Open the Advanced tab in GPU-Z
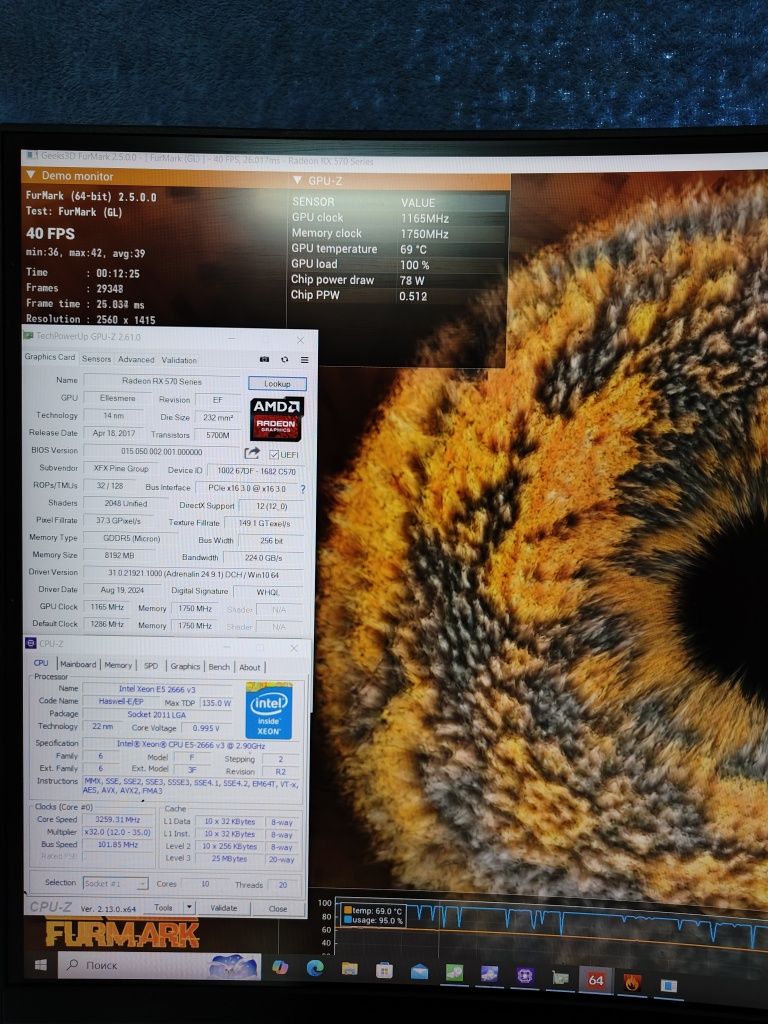 (x=136, y=360)
